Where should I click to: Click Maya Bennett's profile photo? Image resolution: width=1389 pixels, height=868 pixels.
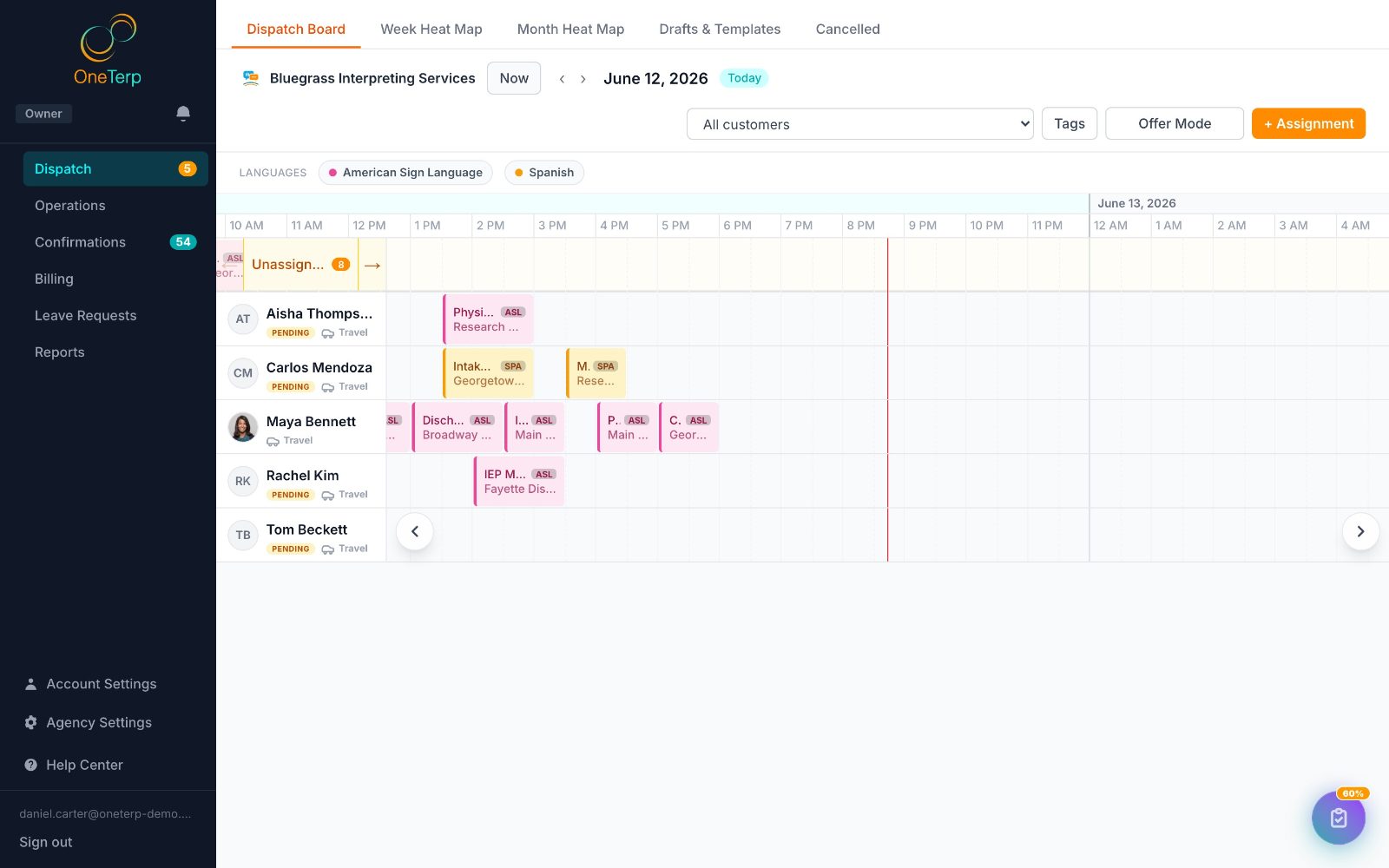pos(243,427)
